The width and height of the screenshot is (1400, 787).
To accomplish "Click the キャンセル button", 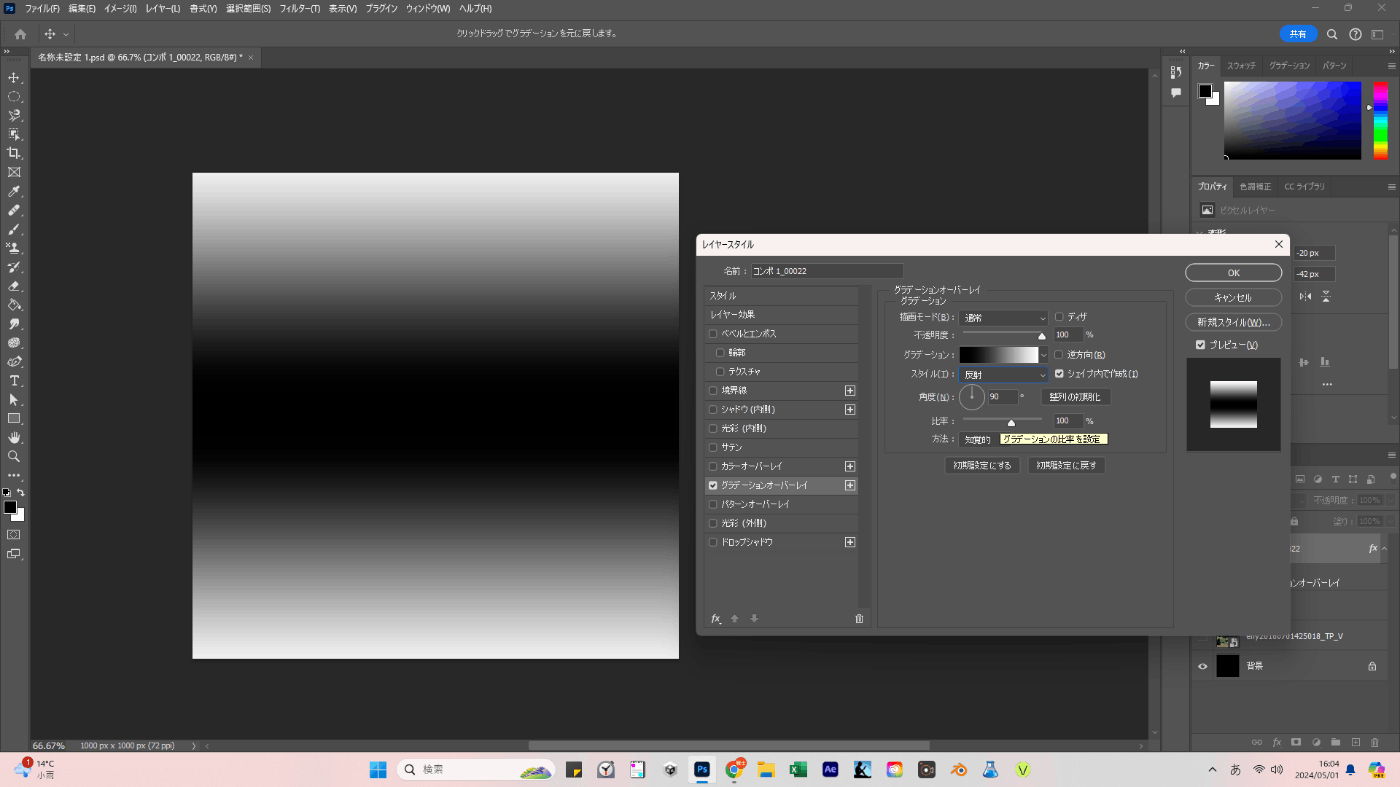I will click(1233, 298).
